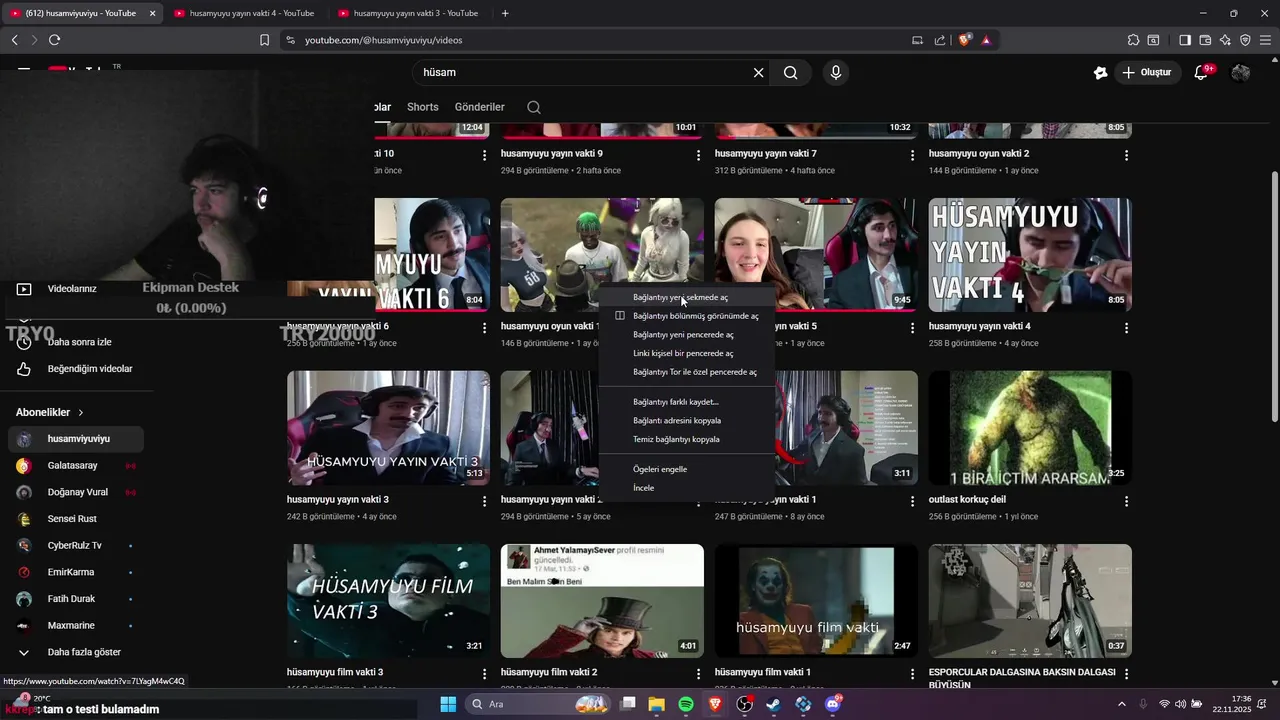The image size is (1280, 720).
Task: Expand the Abonelikler section chevron
Action: [81, 412]
